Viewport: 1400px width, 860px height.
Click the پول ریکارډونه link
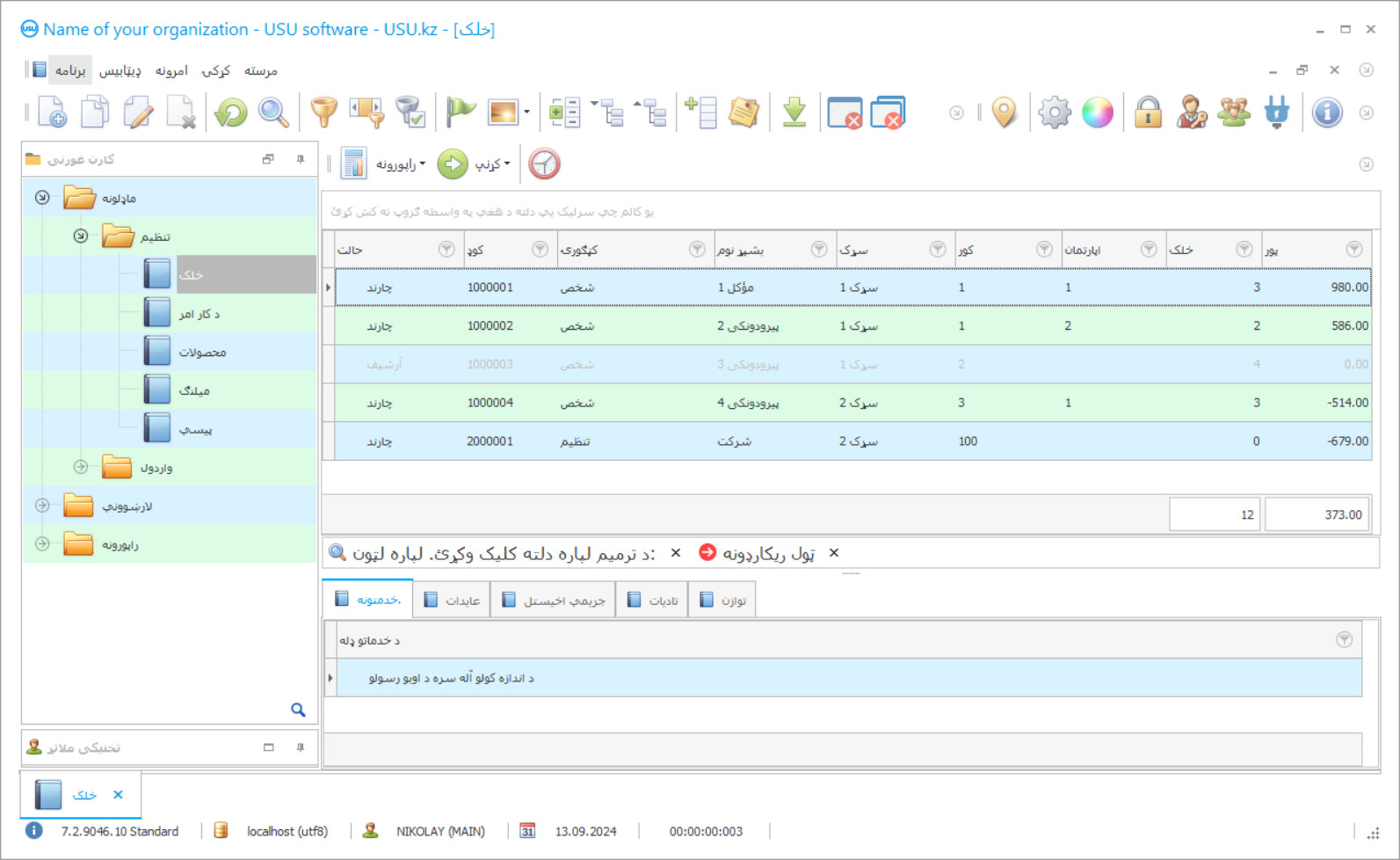(x=768, y=553)
